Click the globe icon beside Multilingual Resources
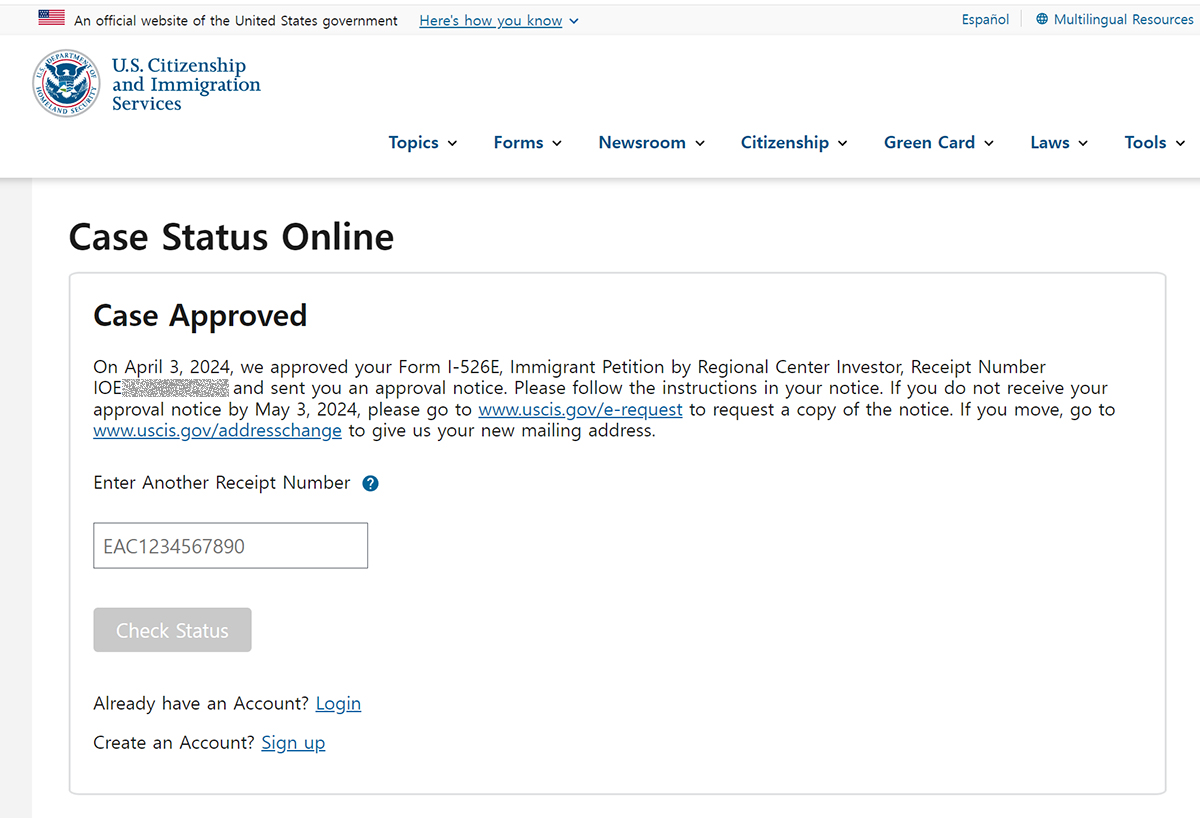1200x818 pixels. click(x=1042, y=19)
